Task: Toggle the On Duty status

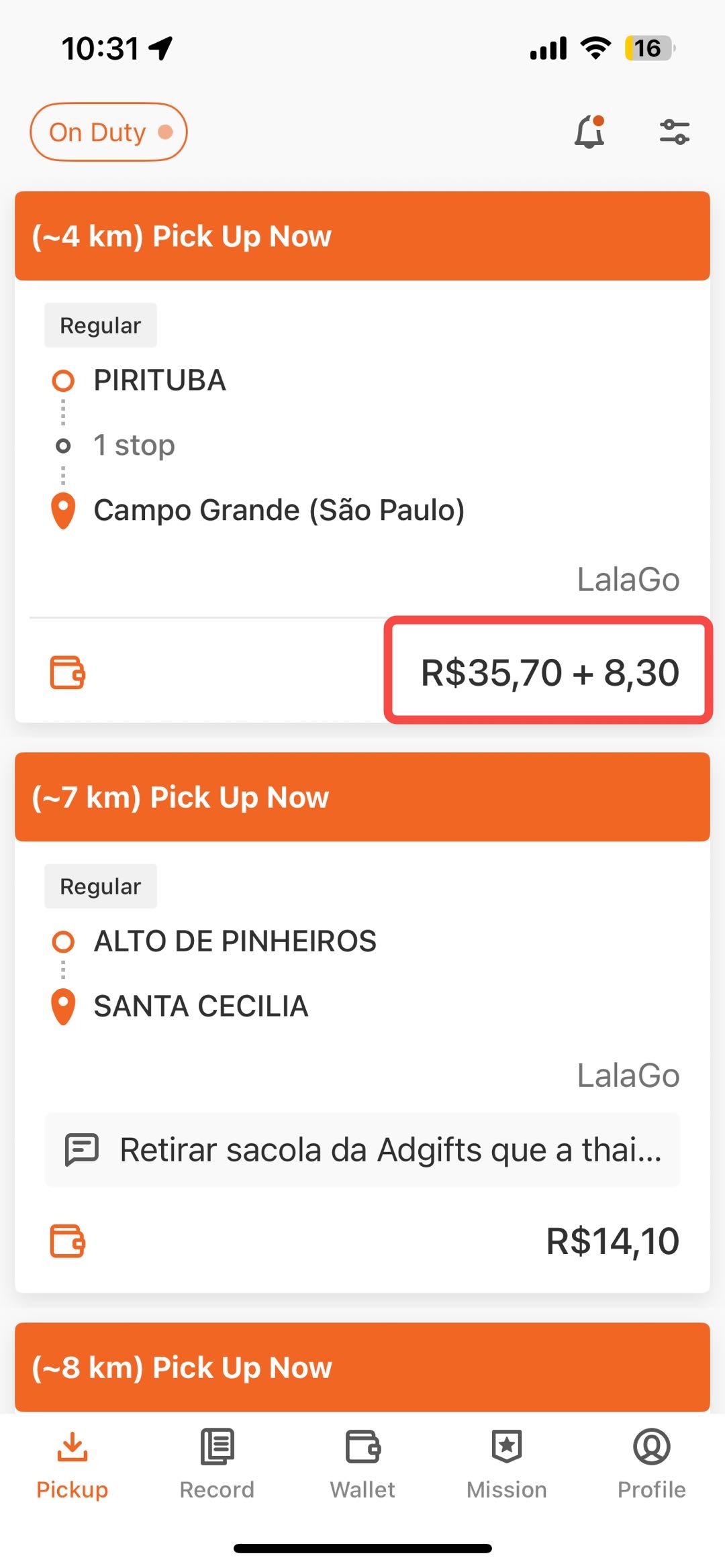Action: (109, 132)
